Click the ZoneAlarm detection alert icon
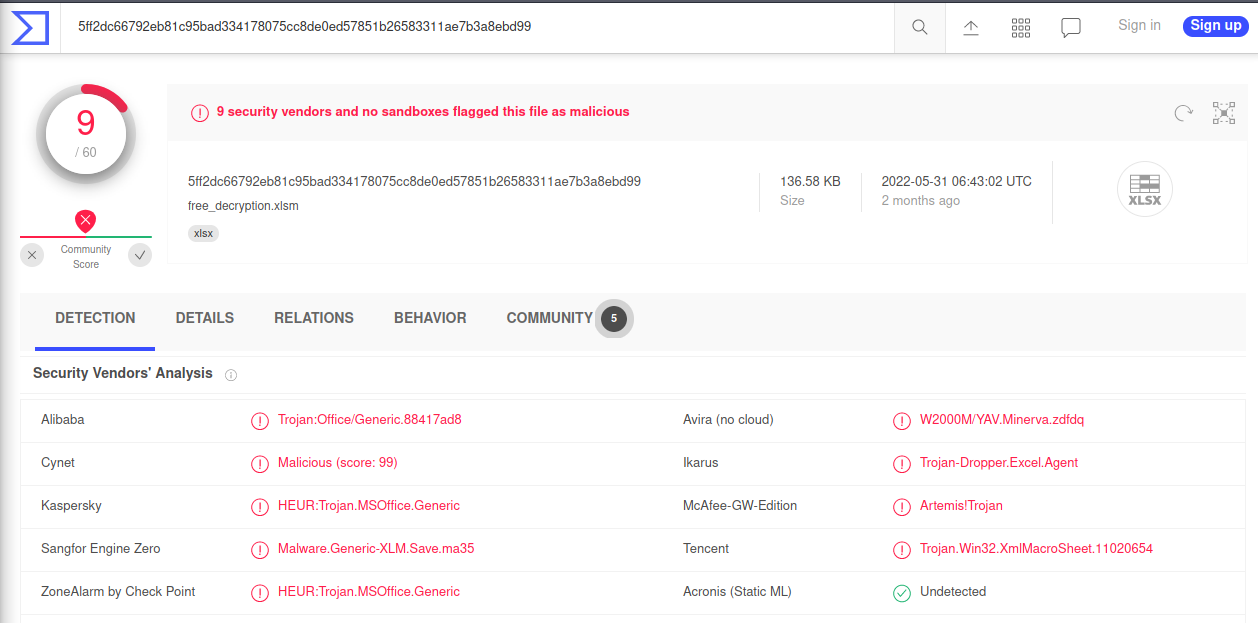Viewport: 1258px width, 623px height. click(x=260, y=593)
